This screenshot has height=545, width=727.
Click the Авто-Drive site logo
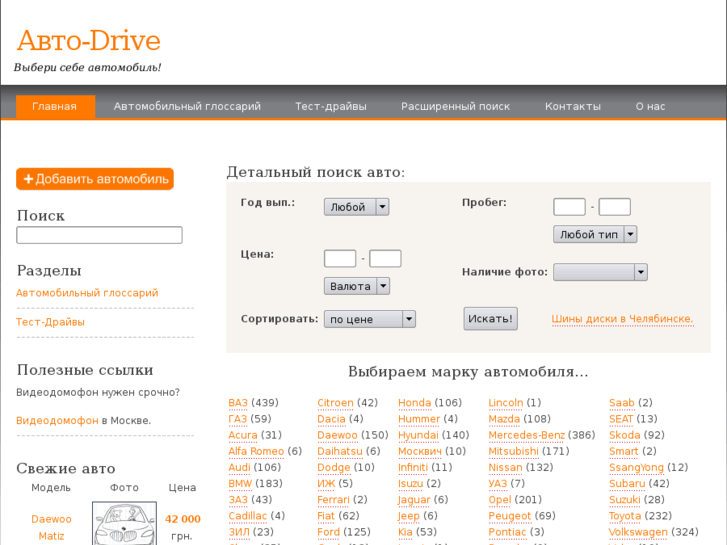(x=89, y=40)
